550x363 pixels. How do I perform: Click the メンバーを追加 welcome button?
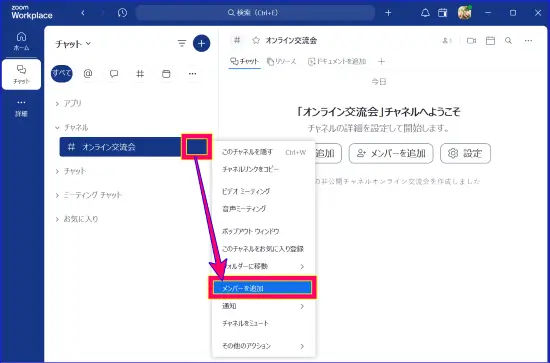tap(391, 154)
